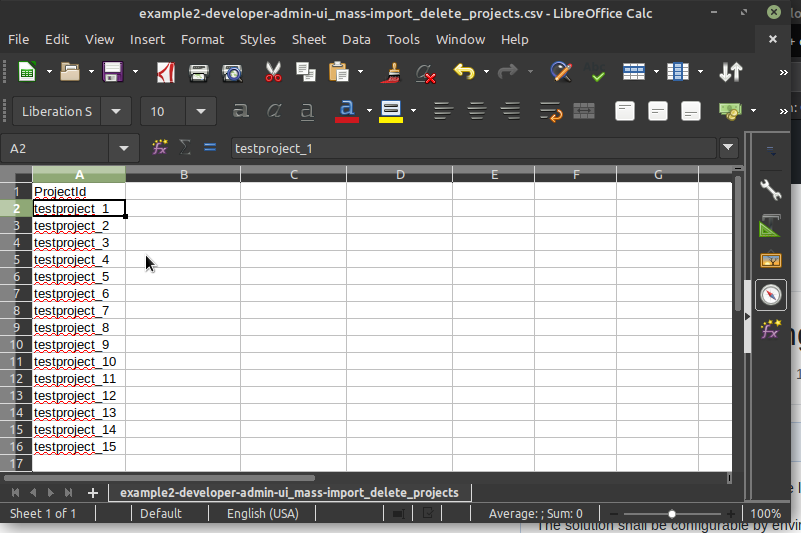Screen dimensions: 801x533
Task: Open Find & Replace
Action: click(561, 72)
